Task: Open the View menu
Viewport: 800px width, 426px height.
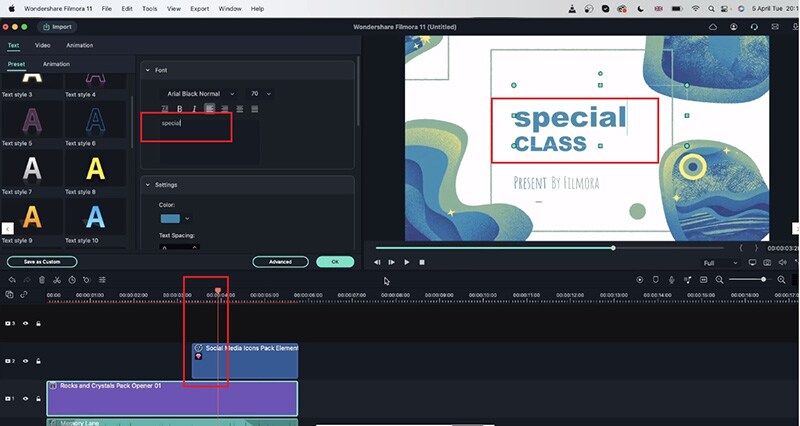Action: [174, 9]
